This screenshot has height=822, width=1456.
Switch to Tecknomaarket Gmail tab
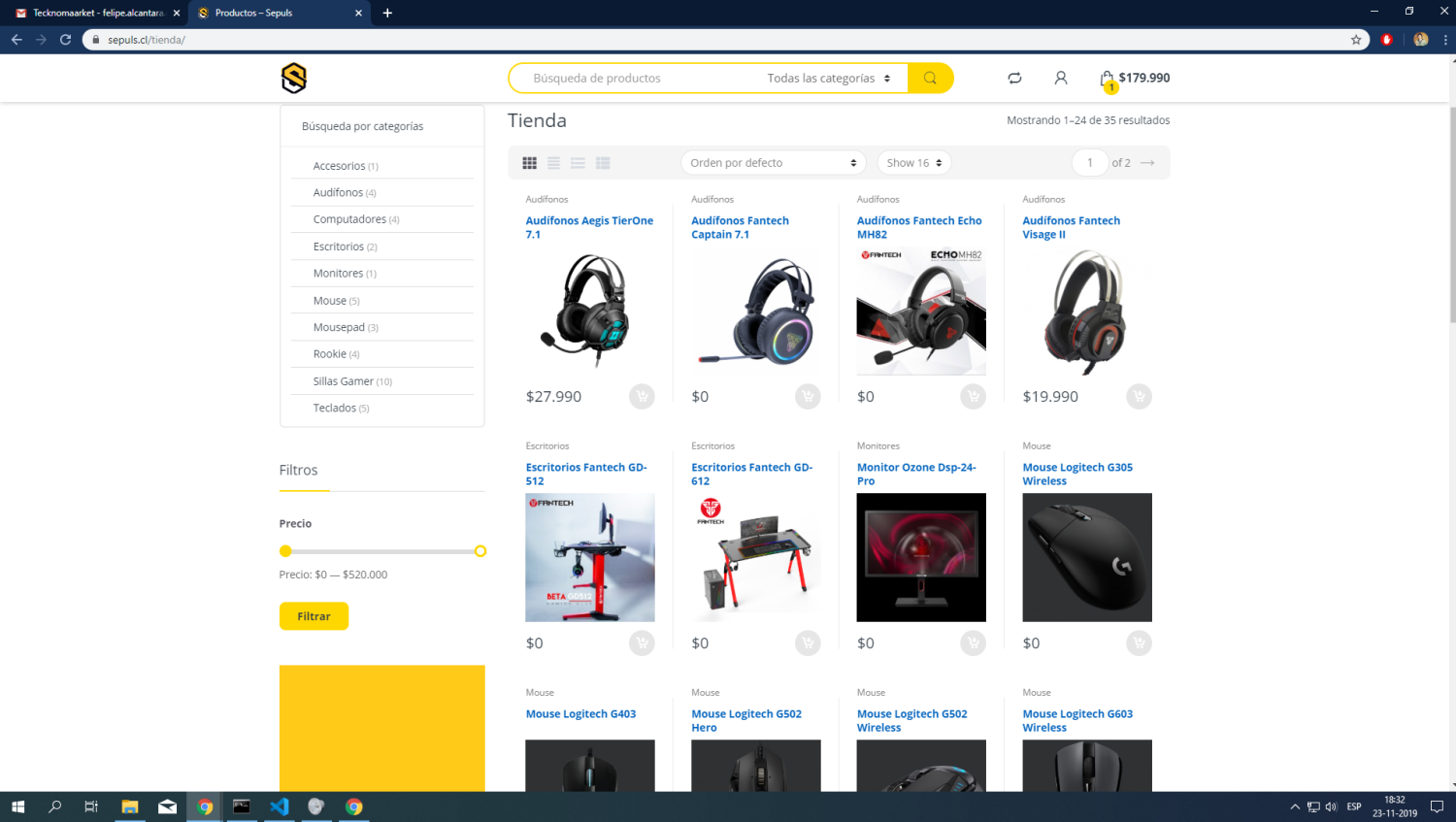tap(97, 13)
